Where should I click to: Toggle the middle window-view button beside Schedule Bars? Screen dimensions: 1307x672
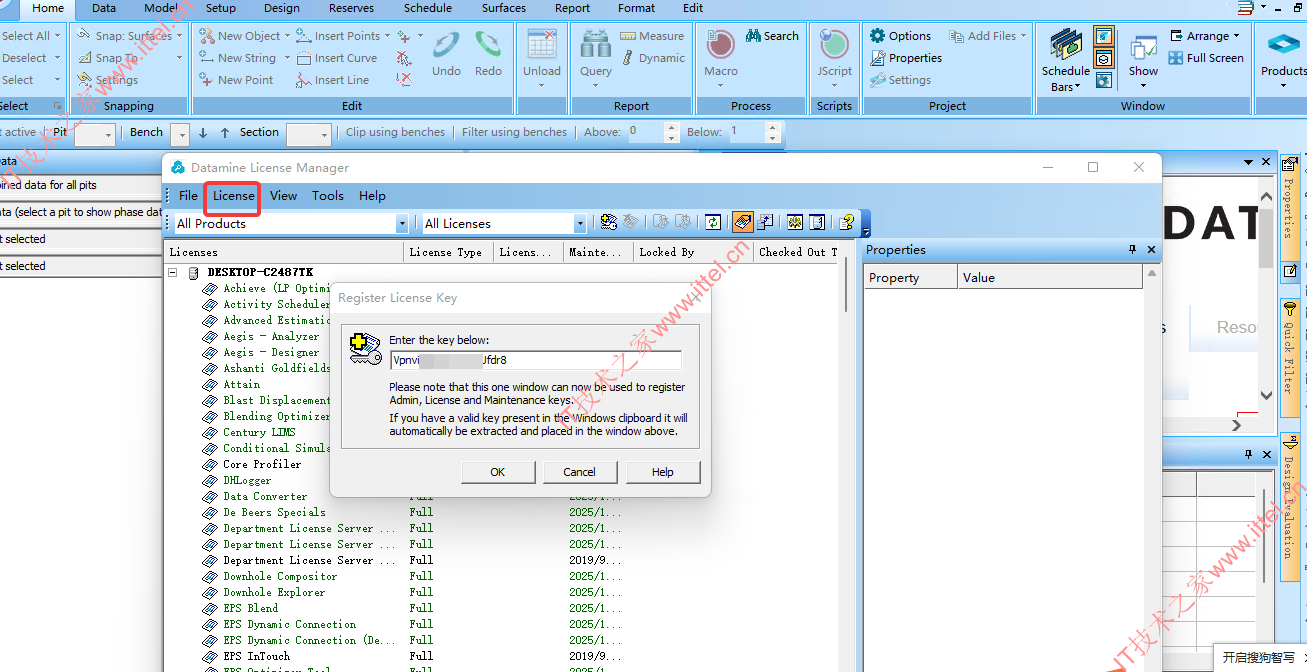(1104, 59)
